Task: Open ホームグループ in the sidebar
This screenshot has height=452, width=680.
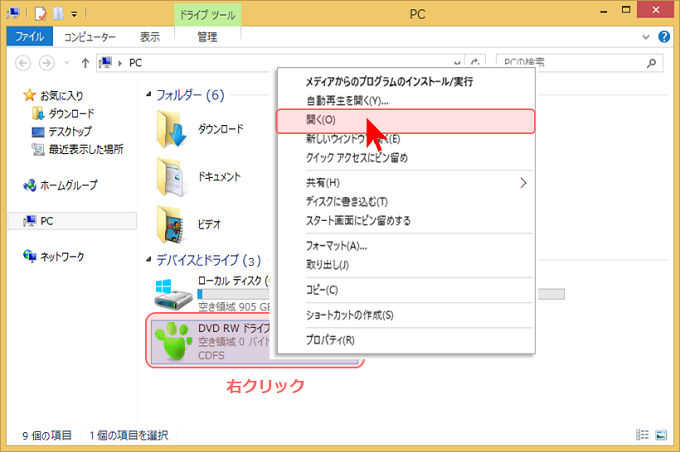Action: [68, 185]
